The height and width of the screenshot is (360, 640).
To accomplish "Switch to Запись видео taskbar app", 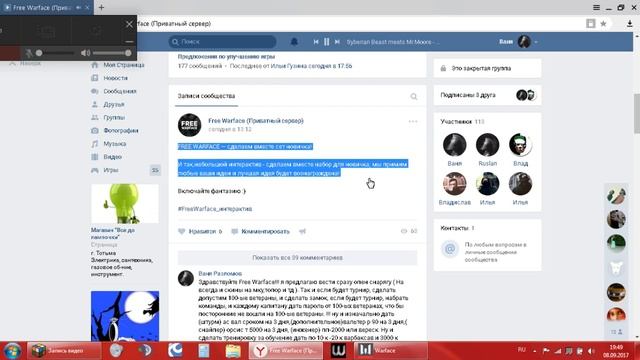I will (x=64, y=351).
